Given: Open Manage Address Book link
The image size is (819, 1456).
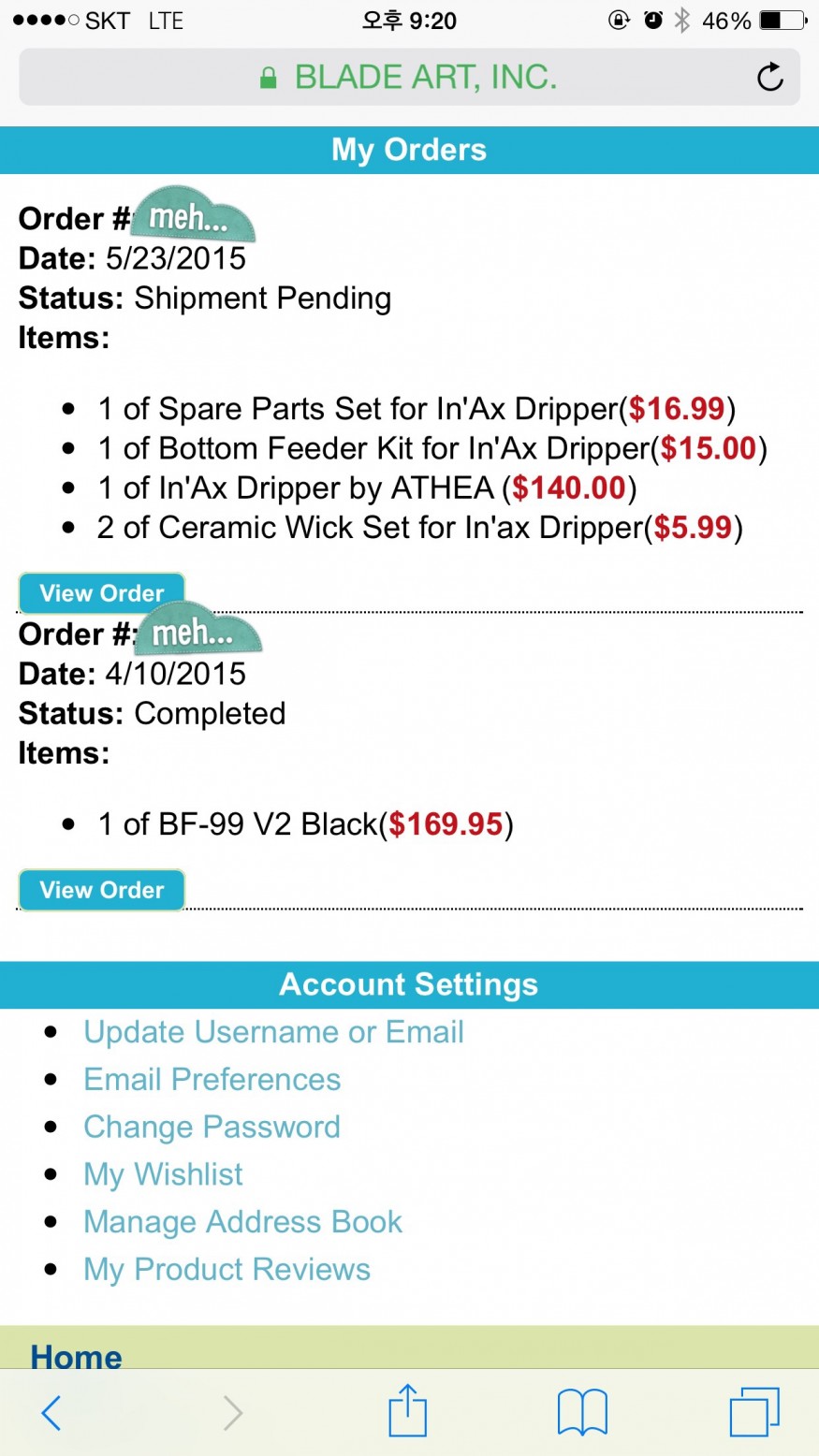Looking at the screenshot, I should pyautogui.click(x=242, y=1222).
